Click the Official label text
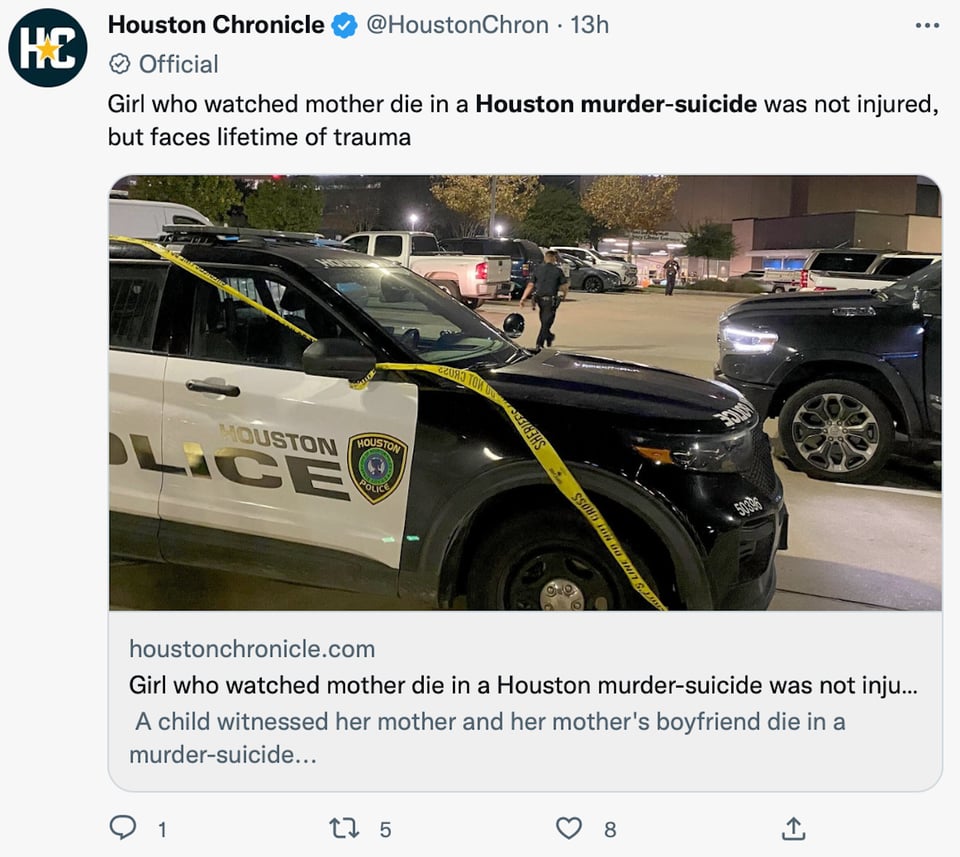This screenshot has width=960, height=857. 179,64
